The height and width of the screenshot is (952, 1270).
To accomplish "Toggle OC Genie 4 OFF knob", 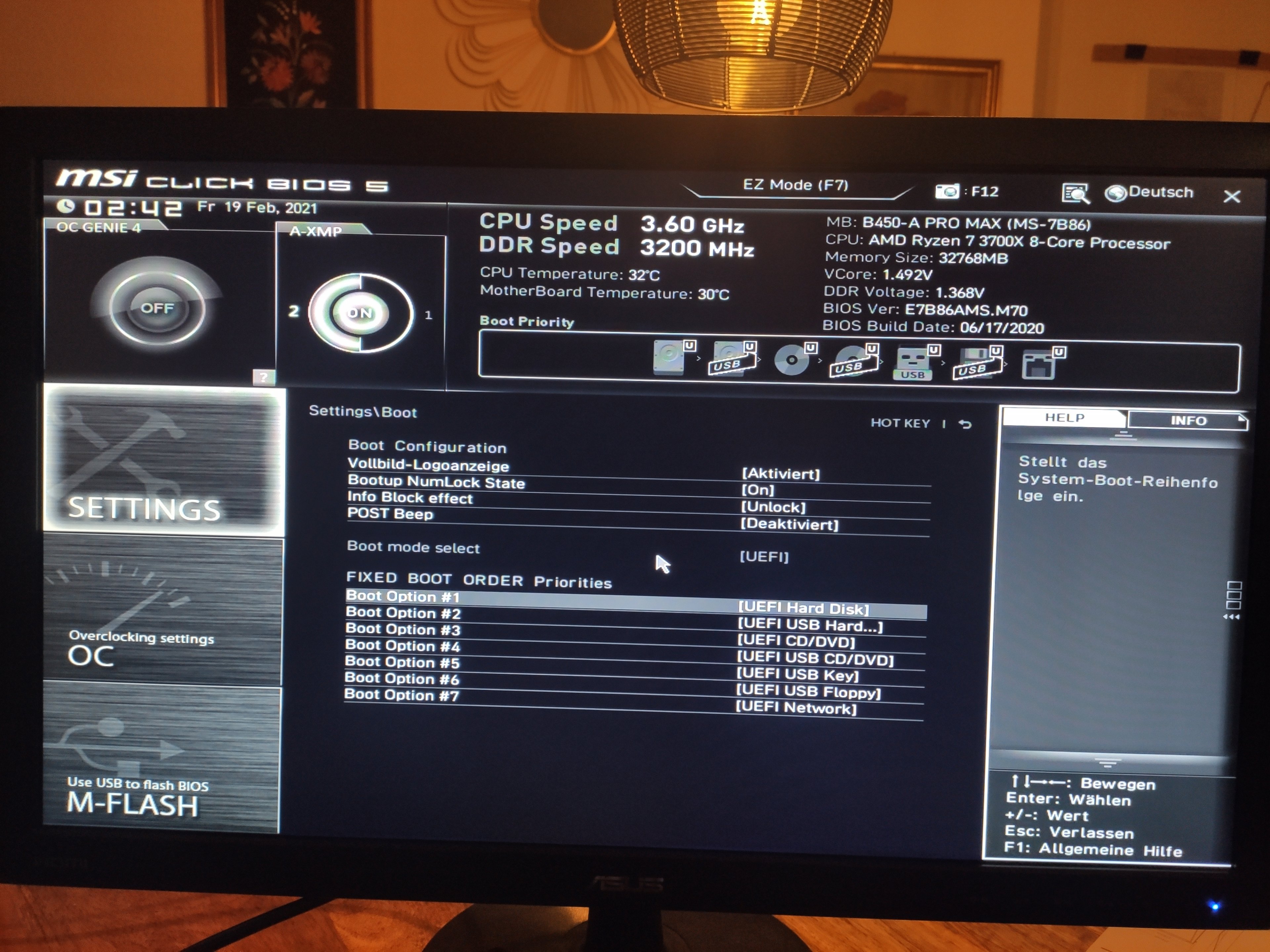I will 157,308.
